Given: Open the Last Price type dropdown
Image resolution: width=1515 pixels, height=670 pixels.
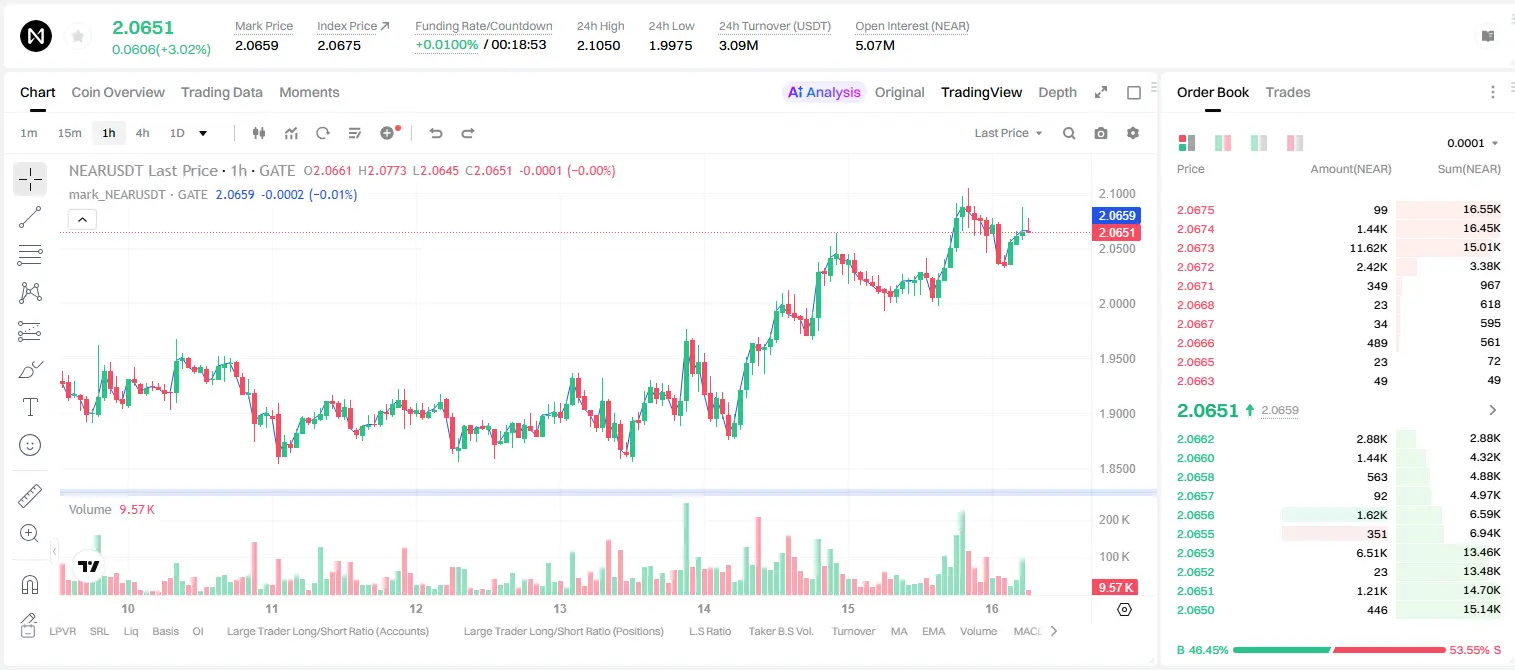Looking at the screenshot, I should point(1008,133).
